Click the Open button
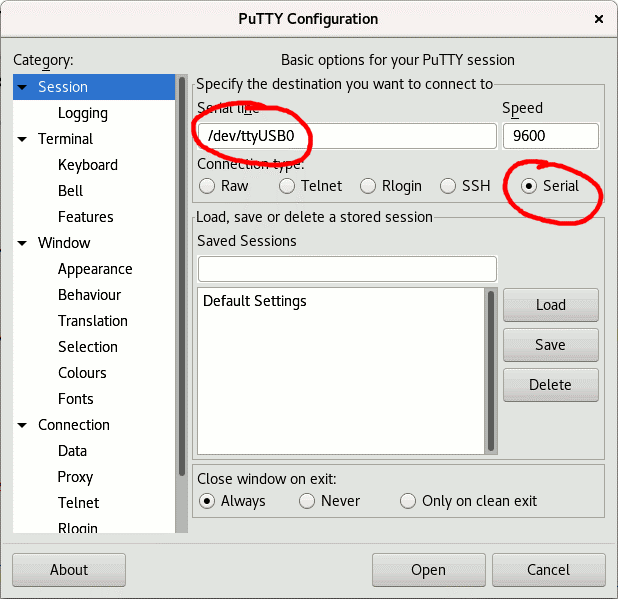The height and width of the screenshot is (599, 618). point(428,570)
